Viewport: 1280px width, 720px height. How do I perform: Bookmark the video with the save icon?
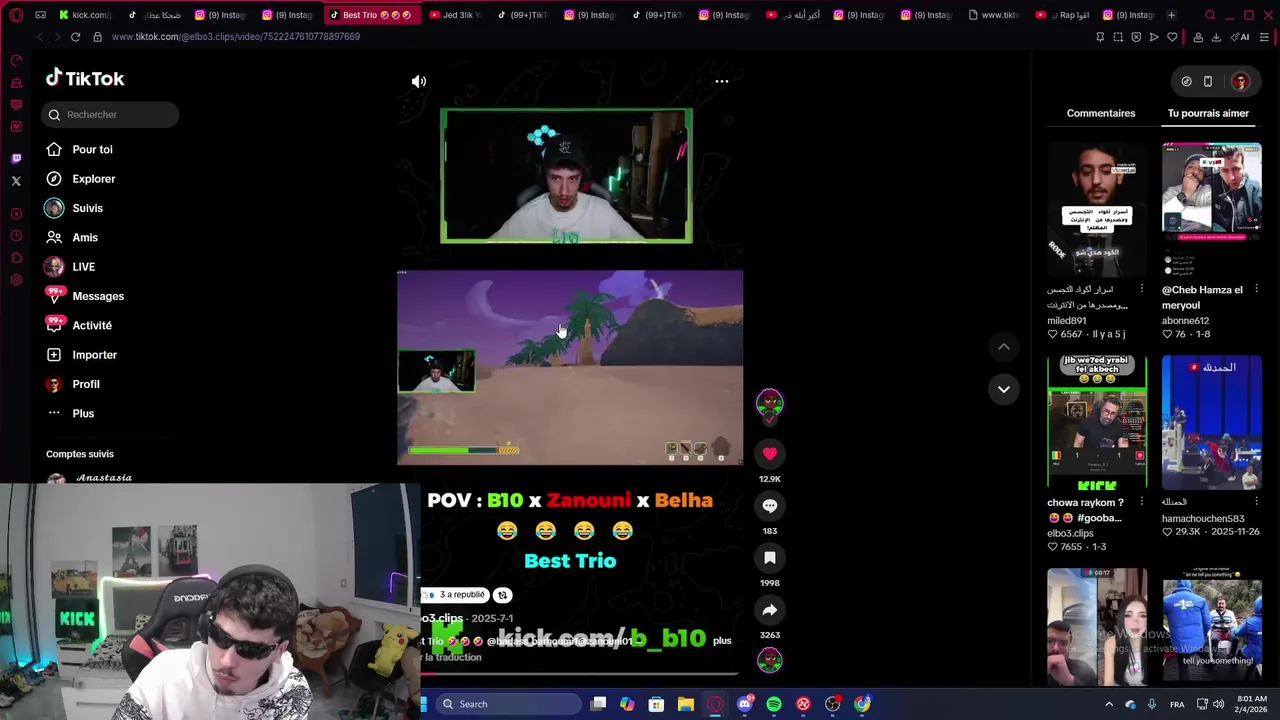(770, 558)
